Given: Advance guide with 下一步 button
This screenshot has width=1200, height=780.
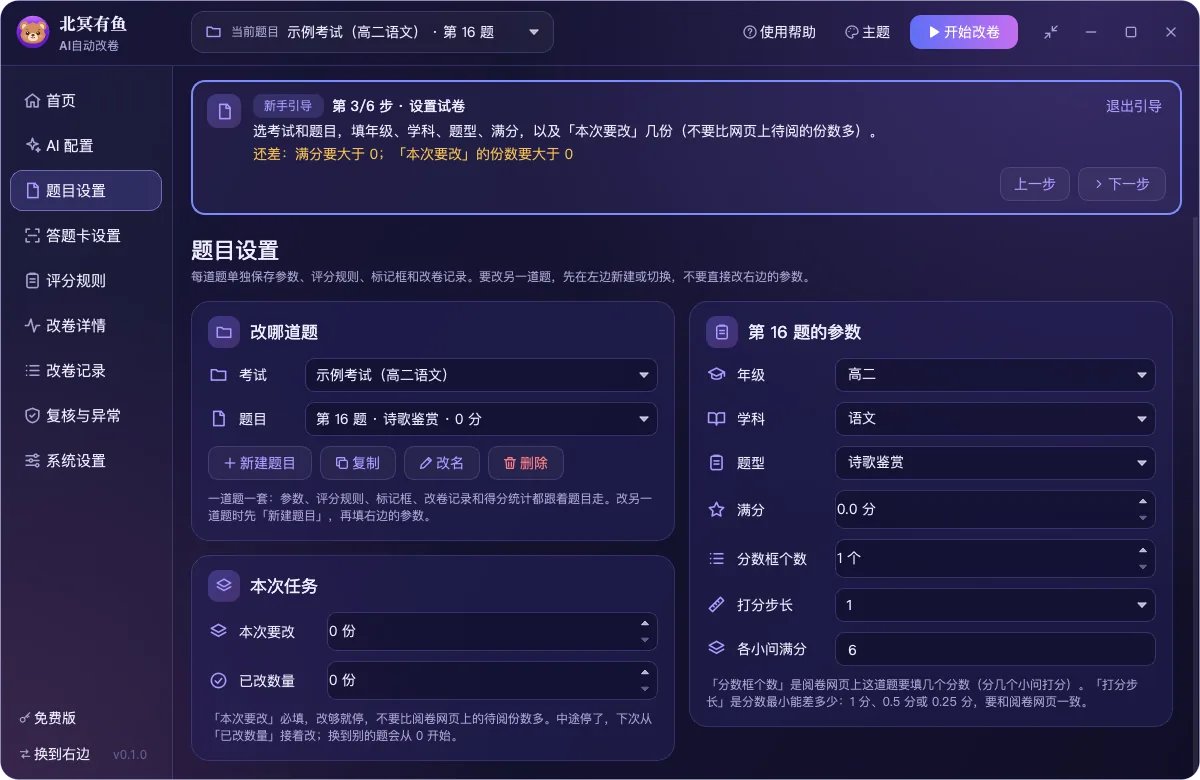Looking at the screenshot, I should (x=1122, y=184).
